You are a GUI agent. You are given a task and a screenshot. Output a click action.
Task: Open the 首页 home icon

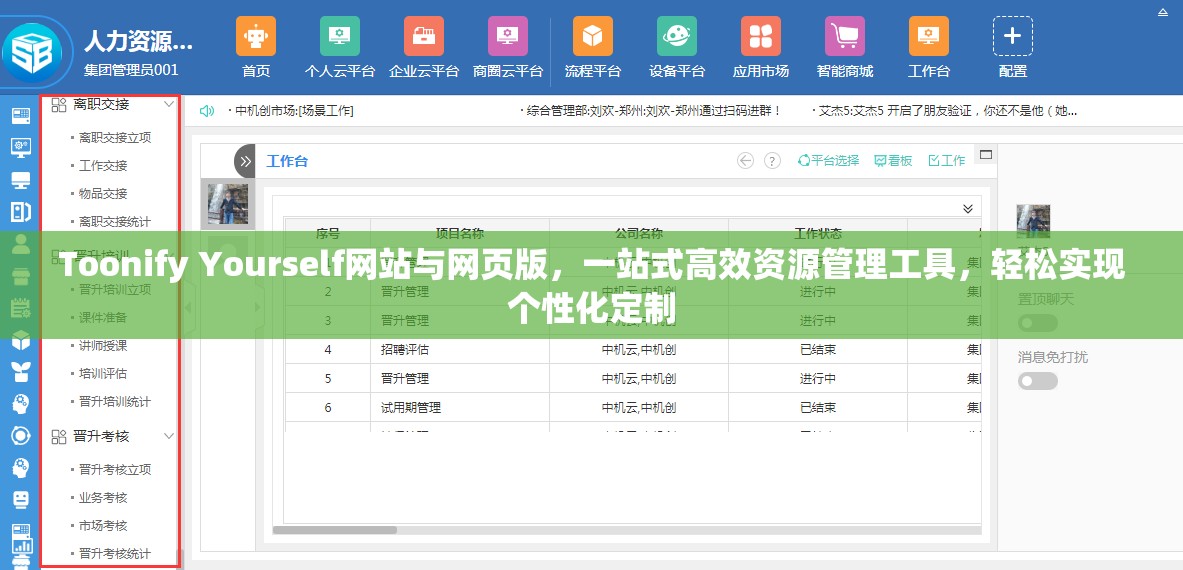pyautogui.click(x=256, y=36)
